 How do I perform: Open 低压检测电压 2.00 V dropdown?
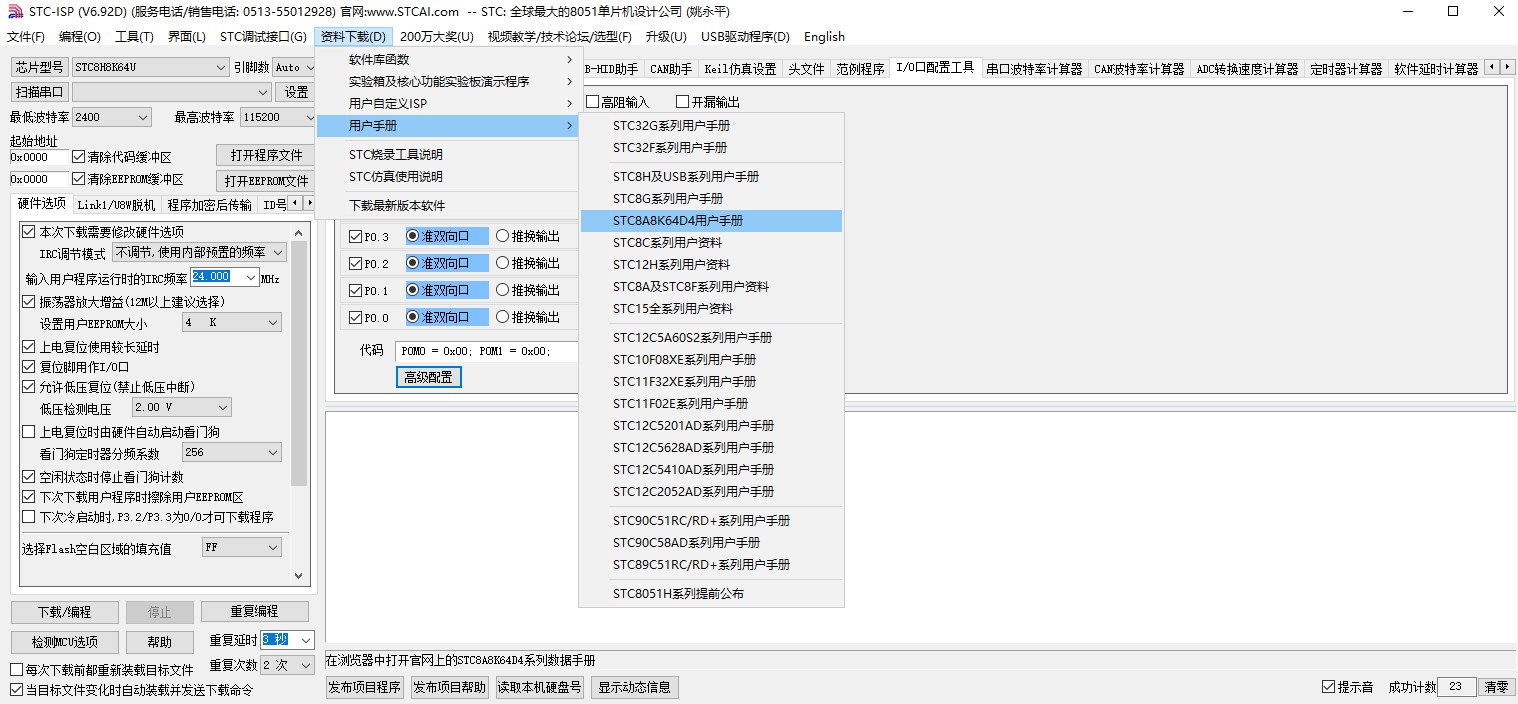[x=181, y=407]
